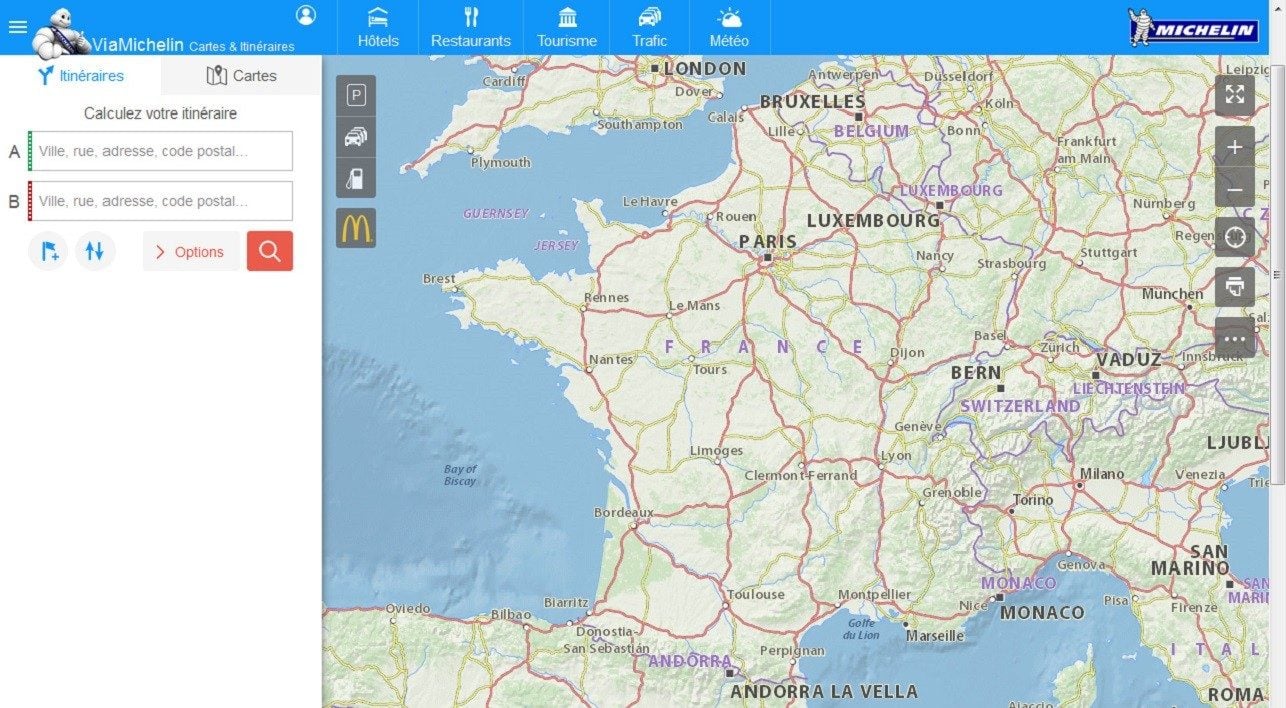Locate my position on map
This screenshot has height=708, width=1286.
[1235, 237]
